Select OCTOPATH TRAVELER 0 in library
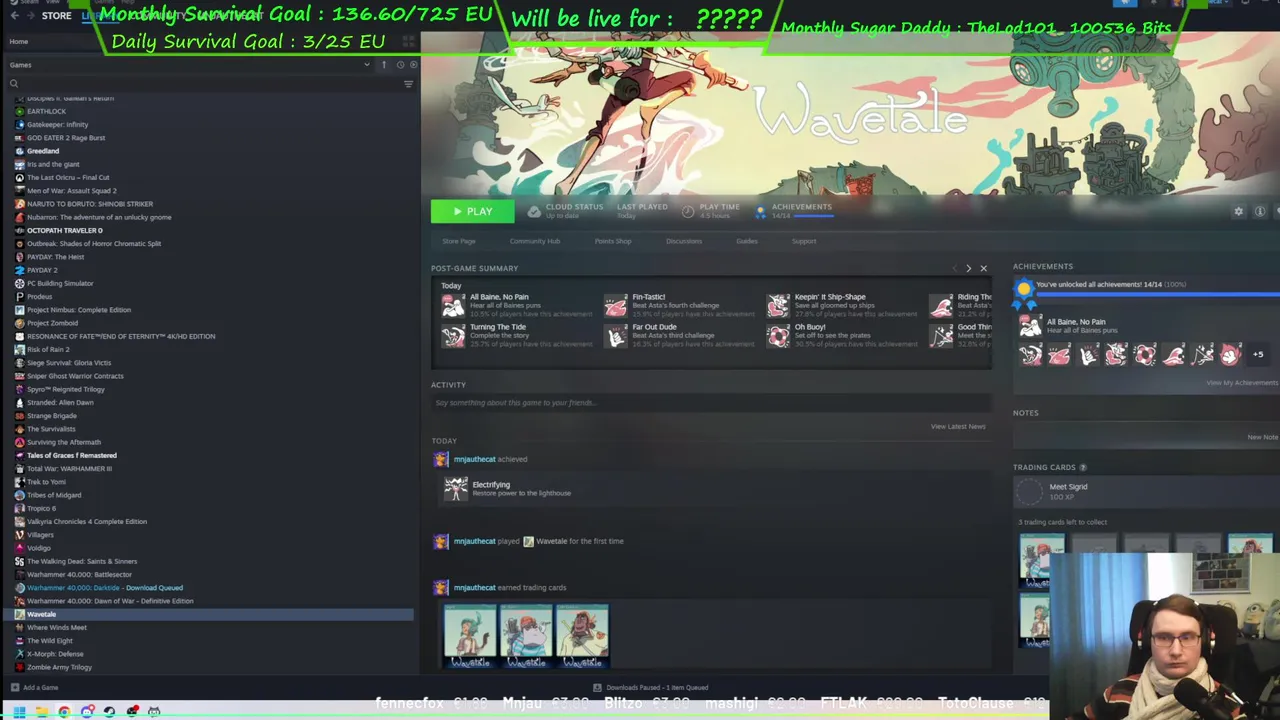The height and width of the screenshot is (720, 1280). (64, 230)
